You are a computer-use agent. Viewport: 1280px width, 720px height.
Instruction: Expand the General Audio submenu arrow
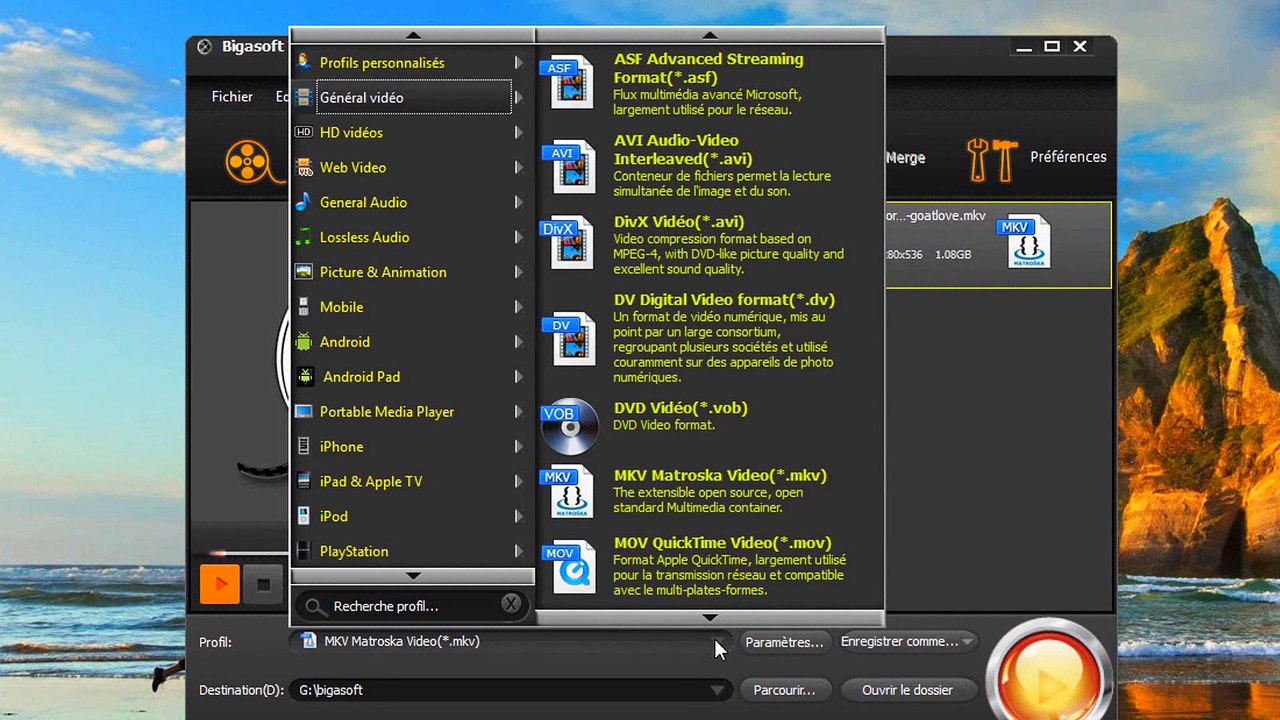(518, 202)
